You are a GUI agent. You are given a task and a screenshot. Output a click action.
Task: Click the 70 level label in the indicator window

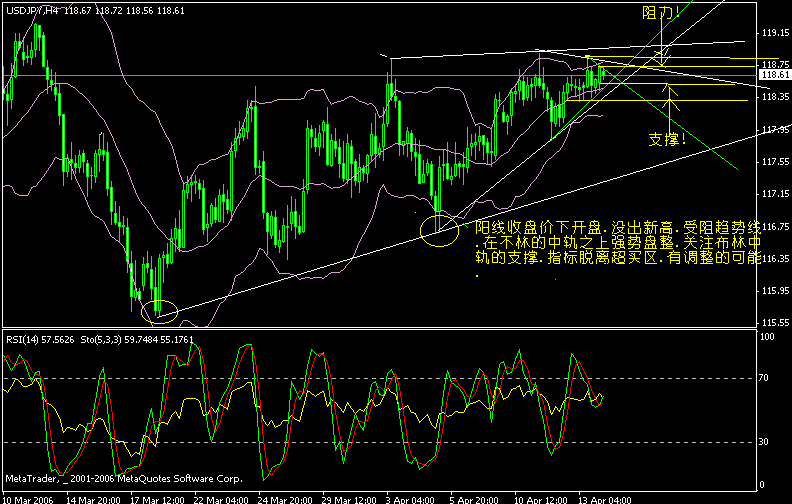tap(763, 378)
